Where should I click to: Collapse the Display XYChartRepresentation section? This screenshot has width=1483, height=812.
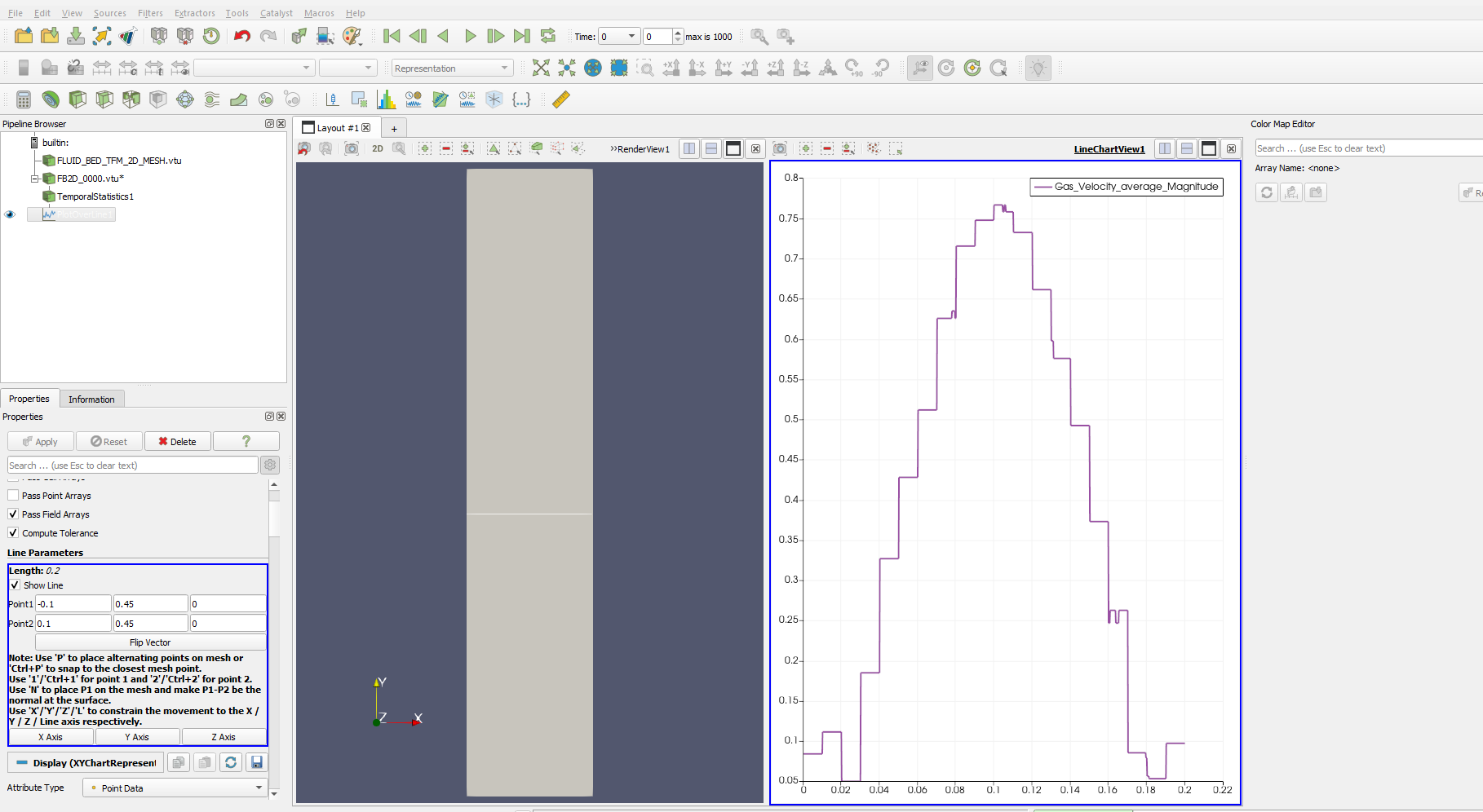(x=86, y=762)
